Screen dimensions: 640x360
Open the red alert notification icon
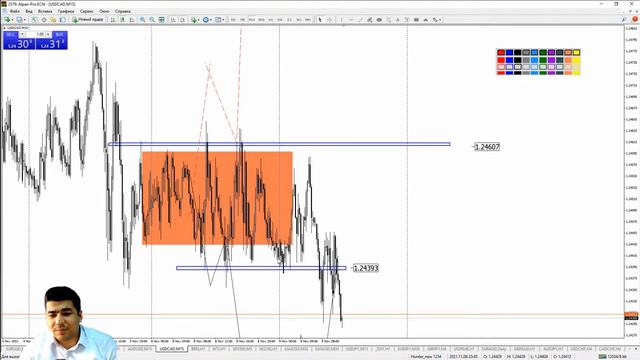(x=635, y=20)
